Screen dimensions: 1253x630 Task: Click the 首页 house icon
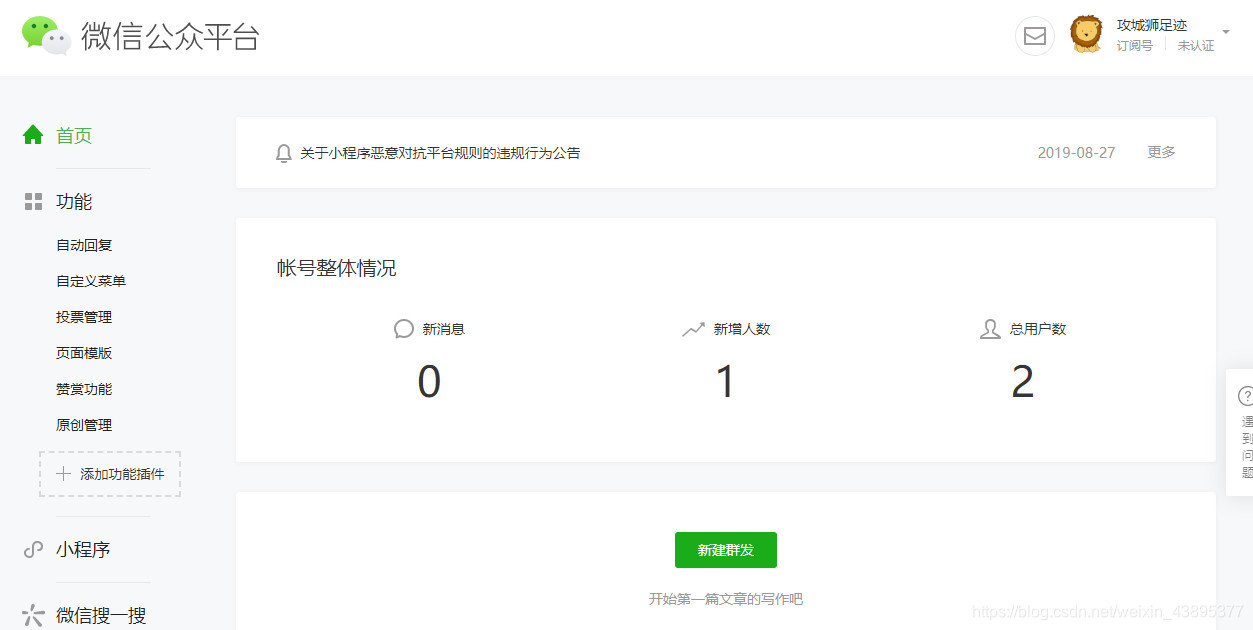click(33, 135)
